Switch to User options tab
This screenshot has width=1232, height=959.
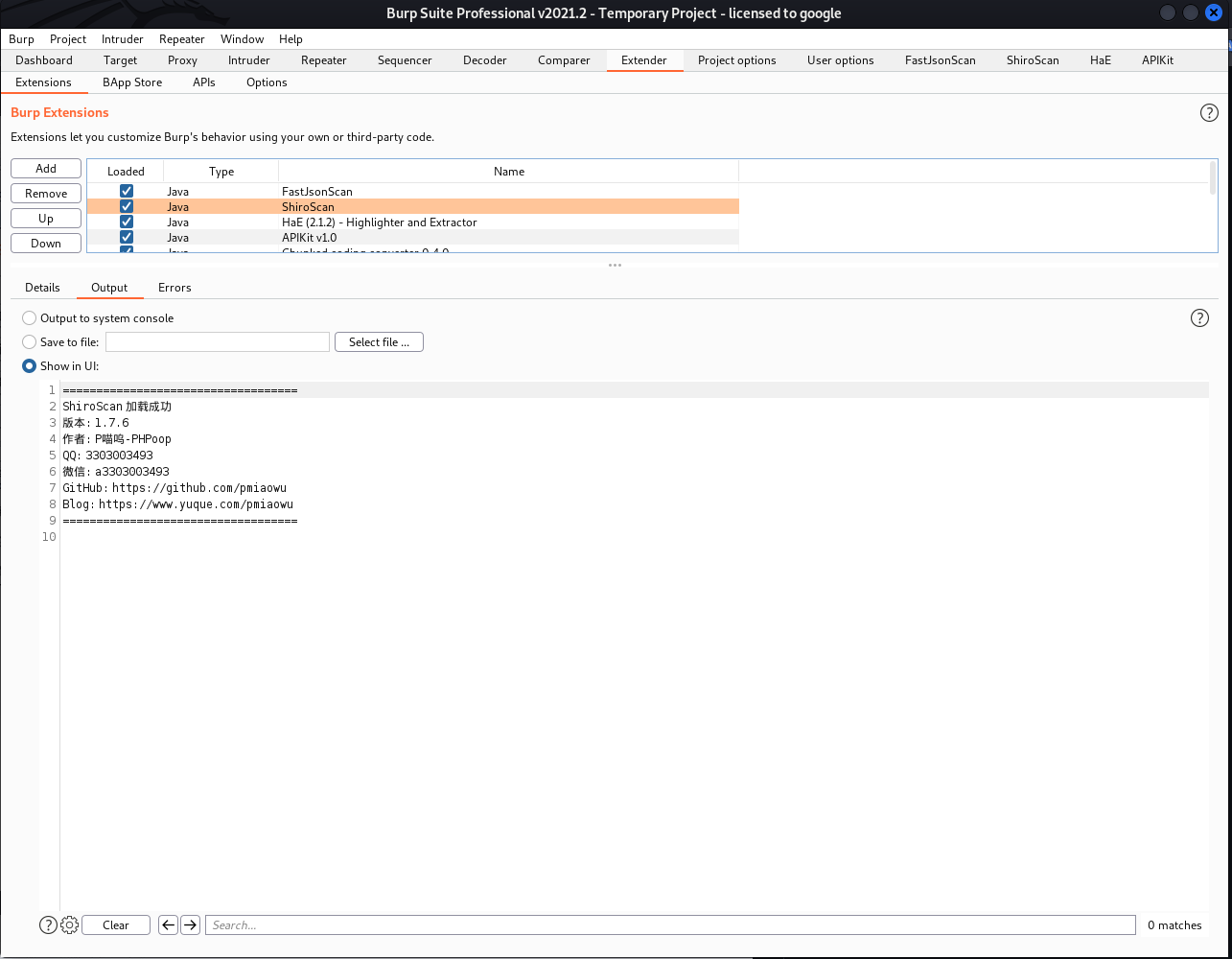tap(841, 59)
